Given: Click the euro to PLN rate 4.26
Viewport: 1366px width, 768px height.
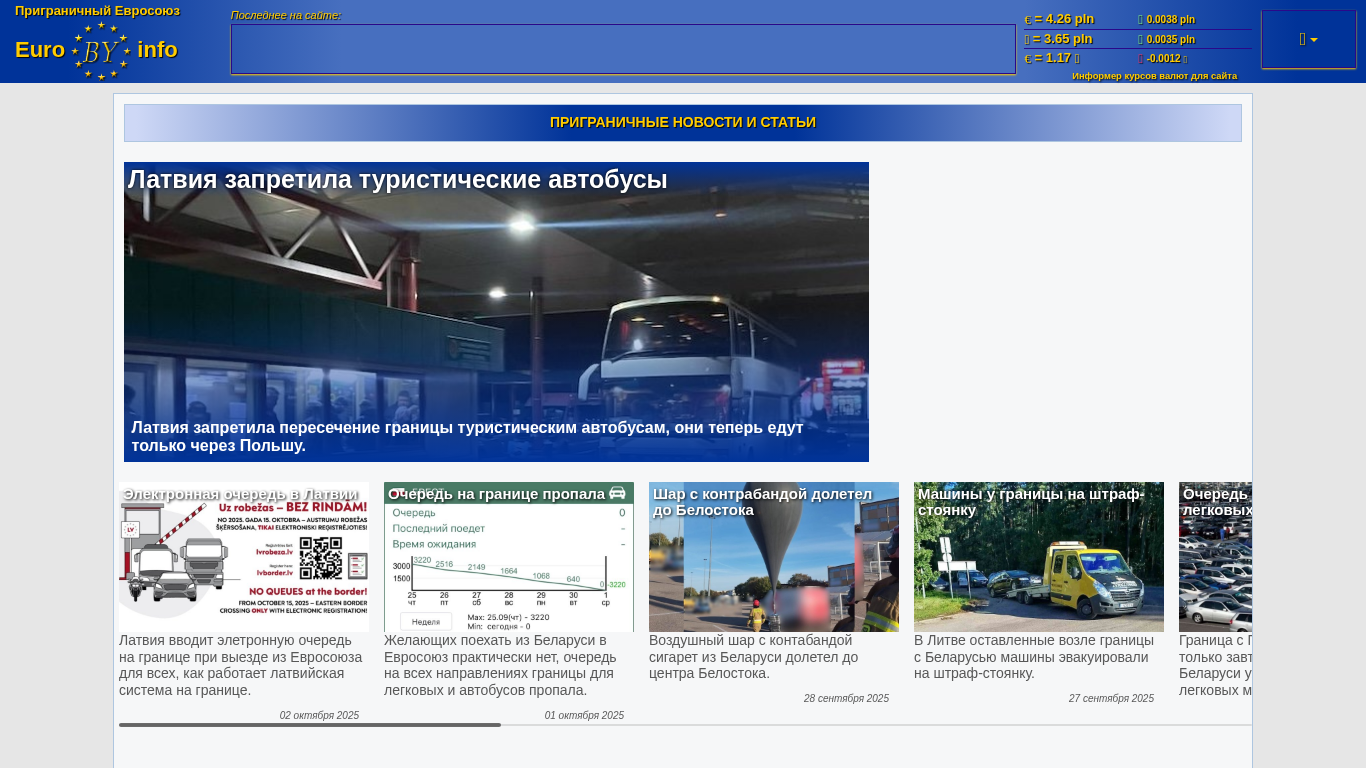Looking at the screenshot, I should (1063, 19).
